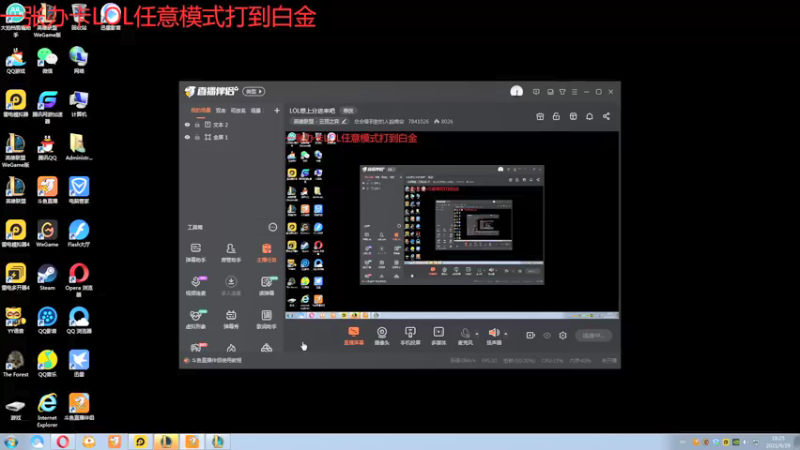Open the Opera browser desktop icon
Image resolution: width=800 pixels, height=450 pixels.
coord(79,280)
